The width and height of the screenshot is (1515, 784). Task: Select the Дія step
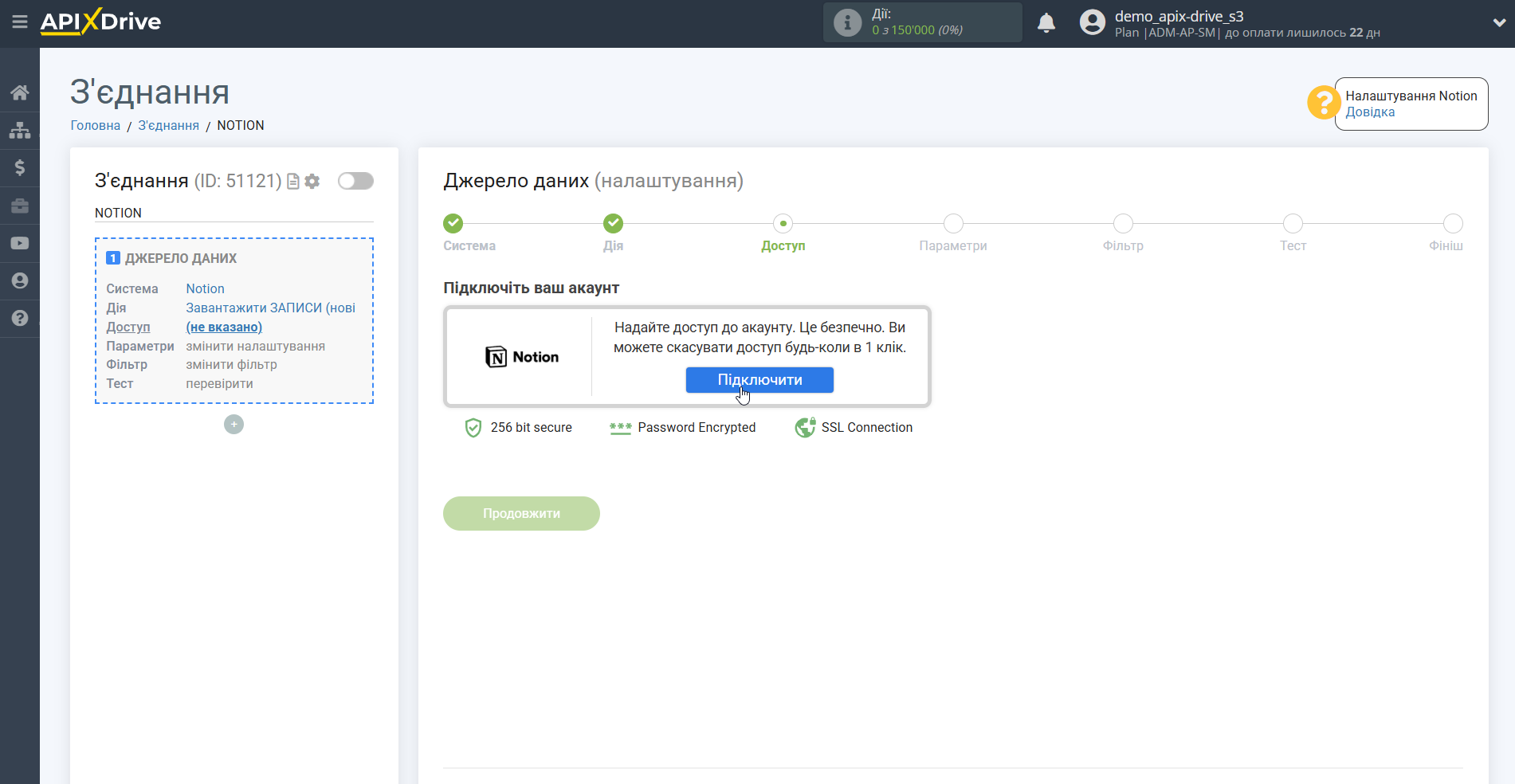pyautogui.click(x=613, y=223)
